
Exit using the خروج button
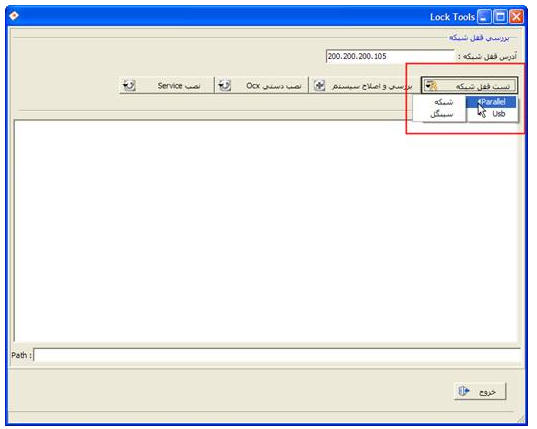point(480,391)
